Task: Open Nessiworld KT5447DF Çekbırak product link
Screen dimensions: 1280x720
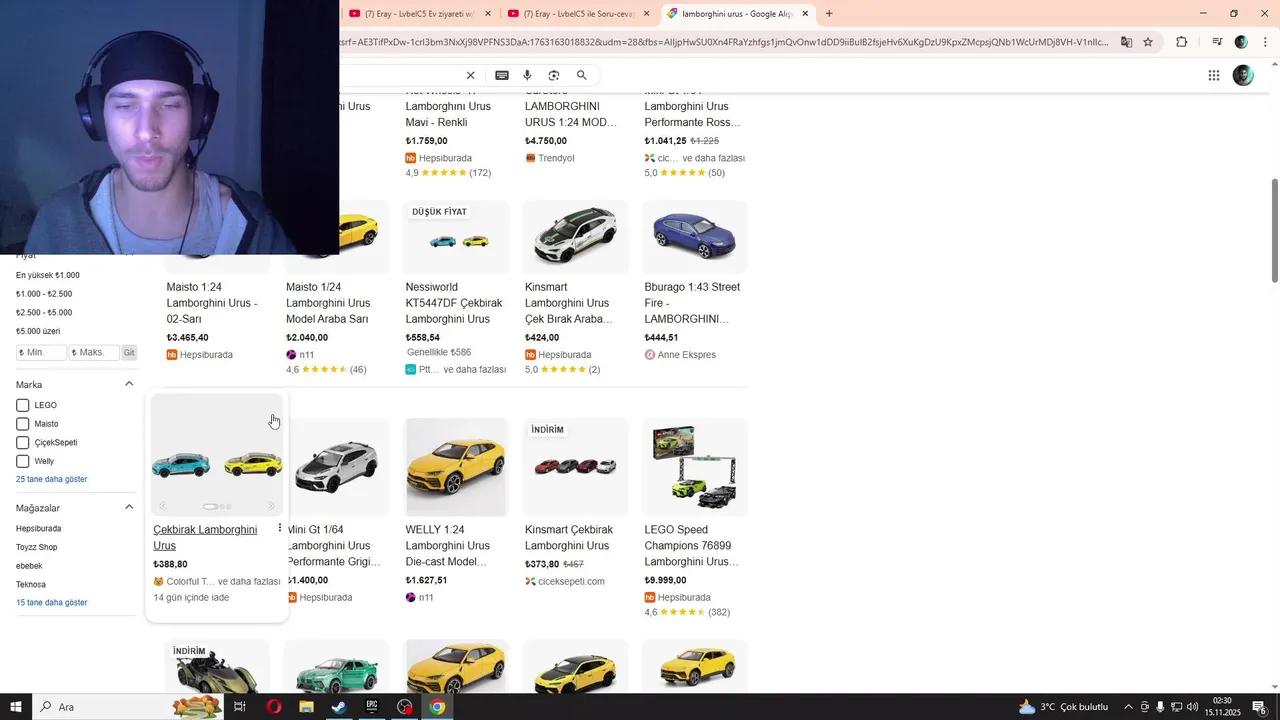Action: point(454,303)
